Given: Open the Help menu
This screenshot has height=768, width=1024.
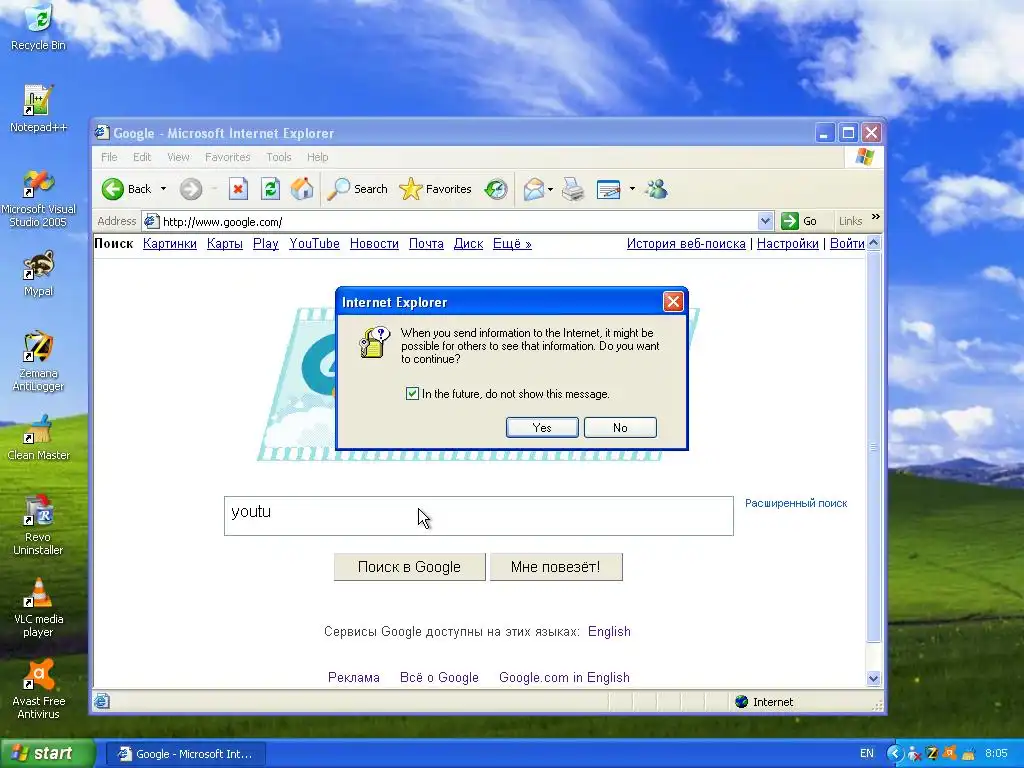Looking at the screenshot, I should click(x=317, y=157).
